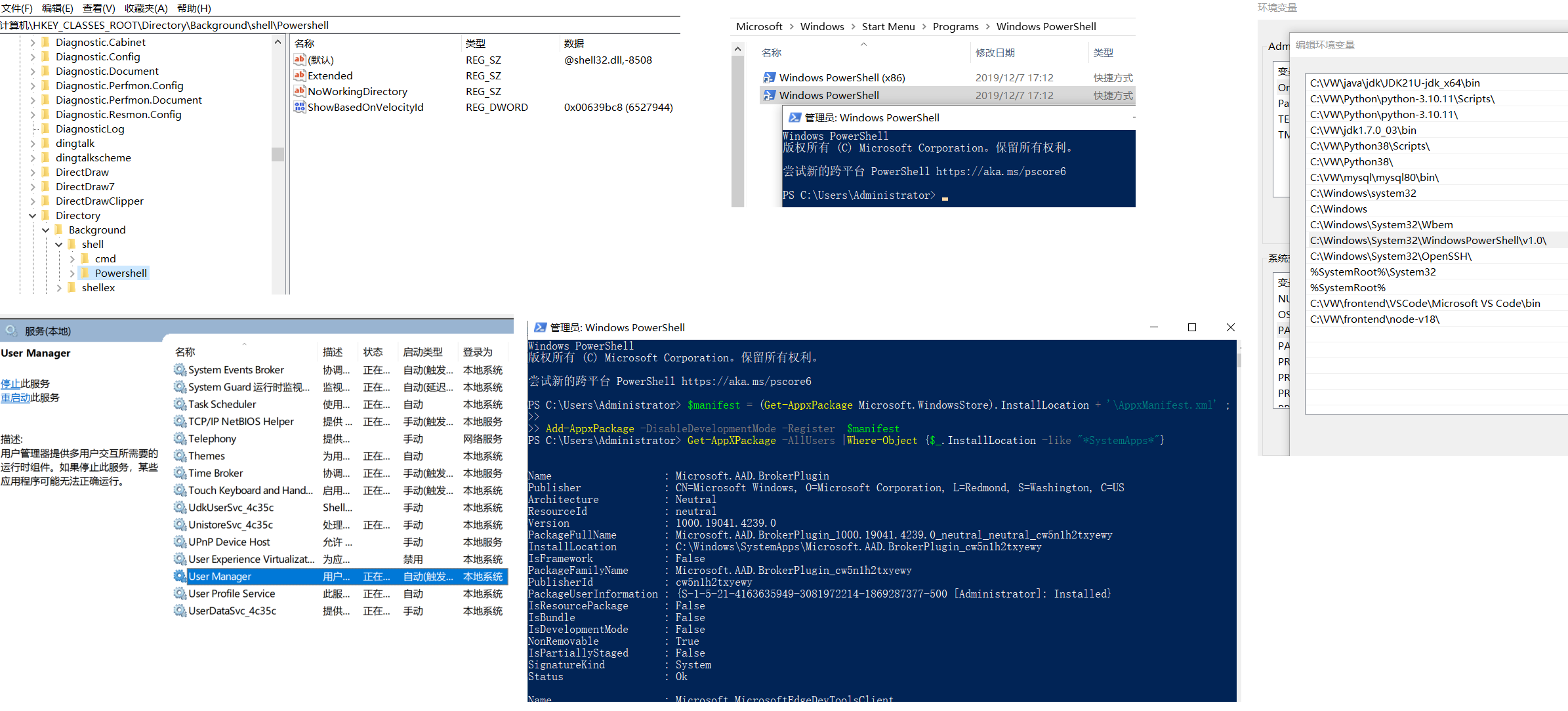
Task: Click the 停止 service link
Action: (x=10, y=384)
